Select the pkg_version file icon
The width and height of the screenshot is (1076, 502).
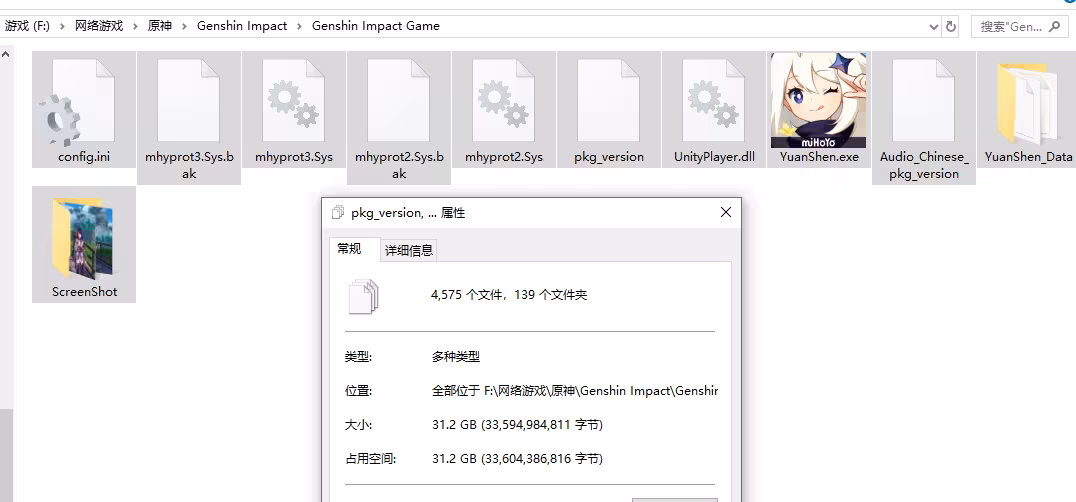(x=609, y=101)
